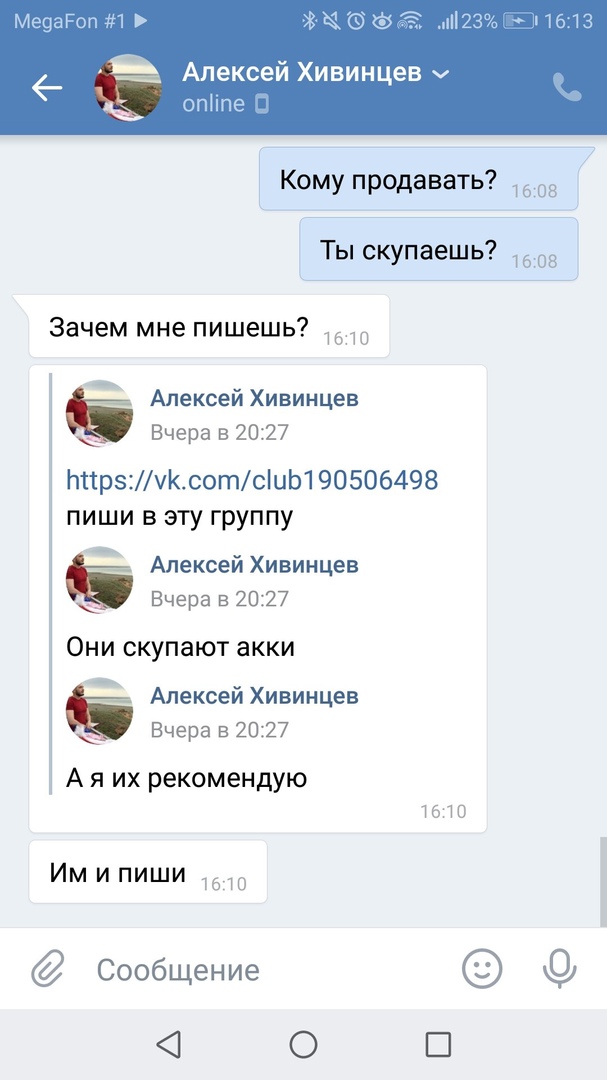
Task: Tap avatar beside the 'Они скупают акки' message
Action: pos(99,579)
